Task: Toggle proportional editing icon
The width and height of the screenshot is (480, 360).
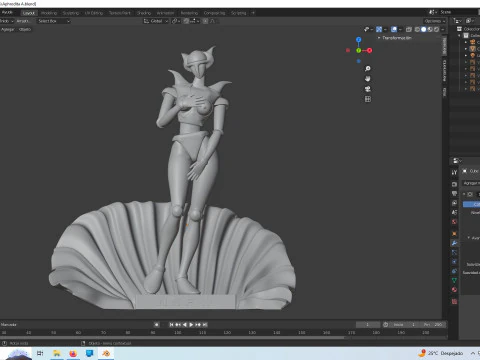Action: pos(205,21)
